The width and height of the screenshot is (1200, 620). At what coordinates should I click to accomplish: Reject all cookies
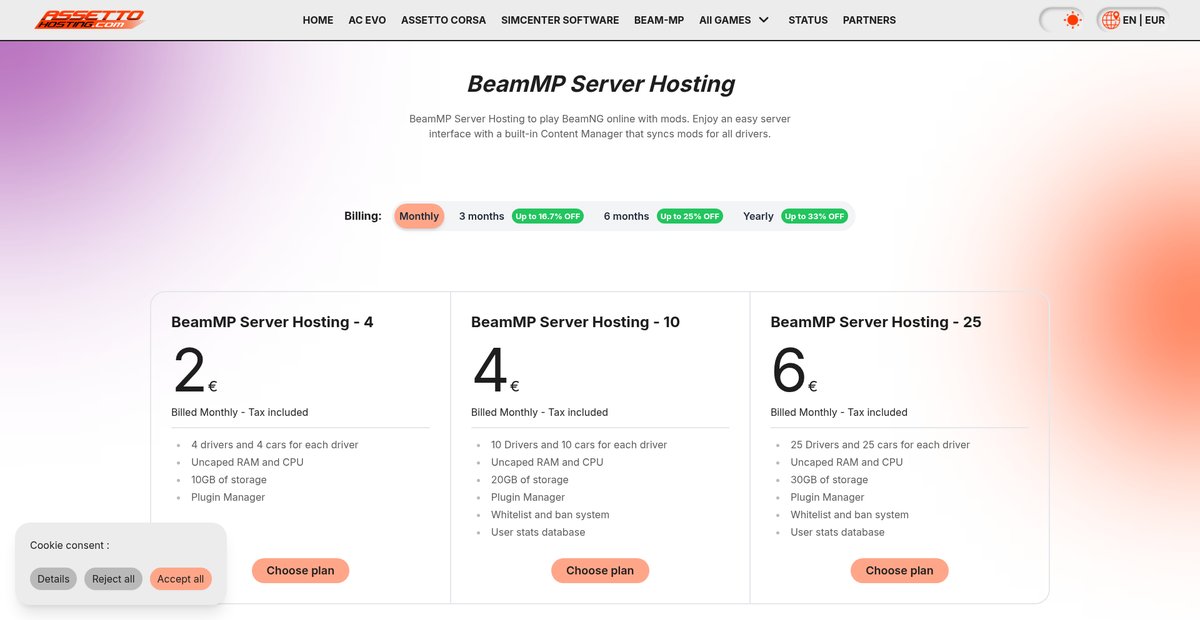click(x=113, y=579)
